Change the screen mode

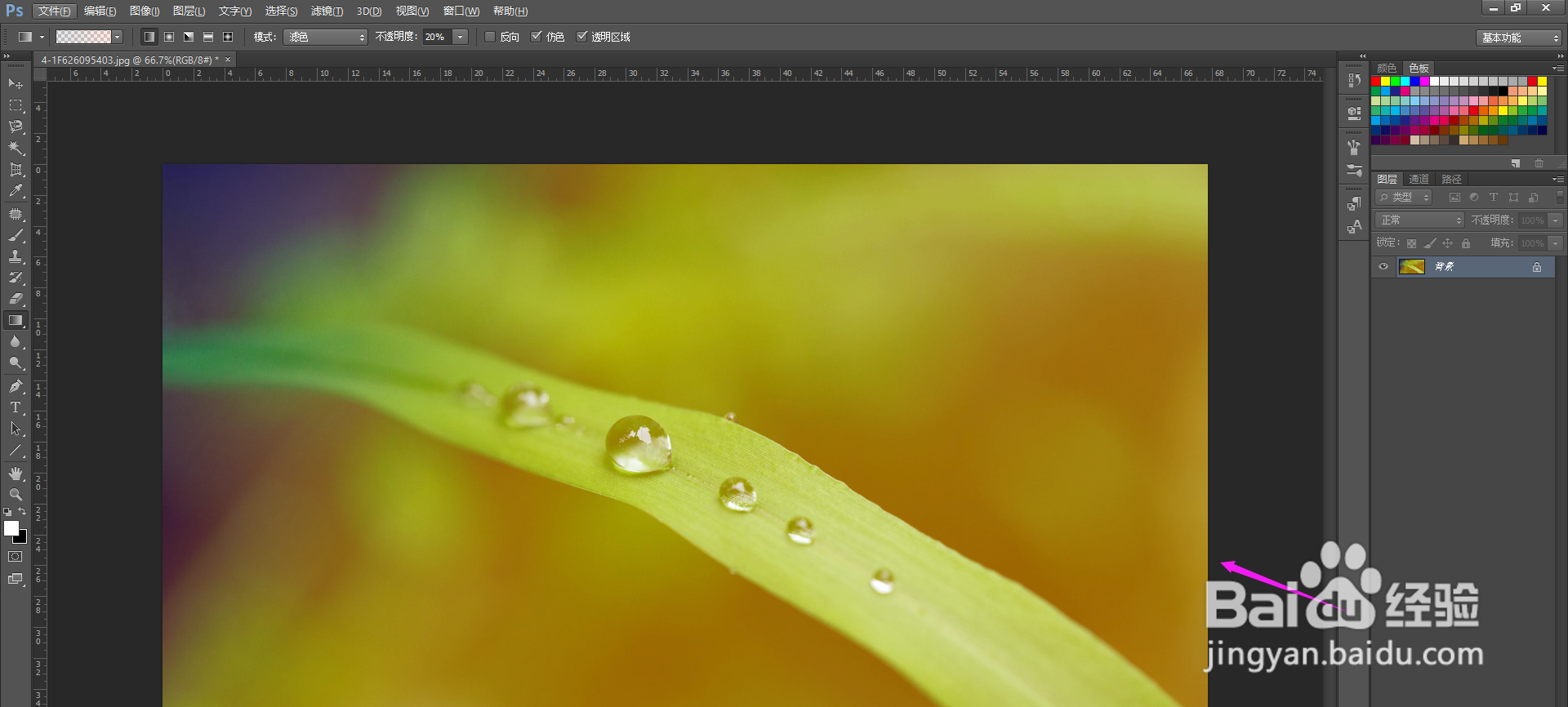[16, 579]
